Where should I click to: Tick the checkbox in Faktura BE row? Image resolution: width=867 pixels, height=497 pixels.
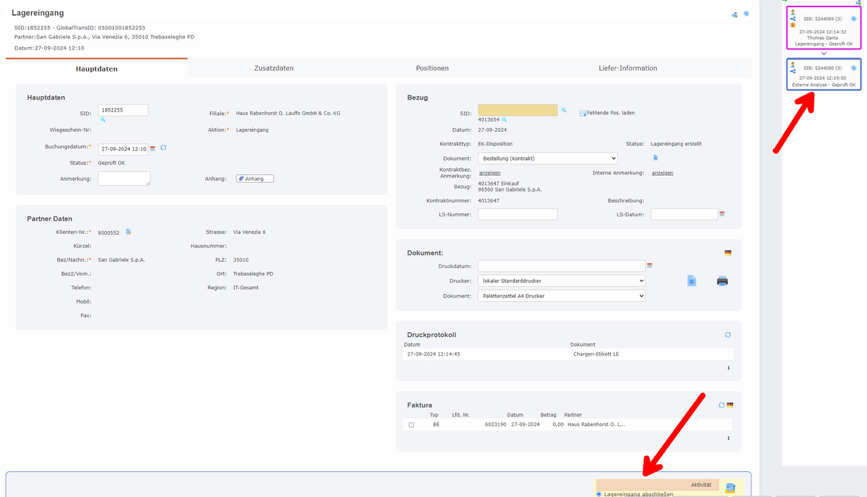(411, 425)
